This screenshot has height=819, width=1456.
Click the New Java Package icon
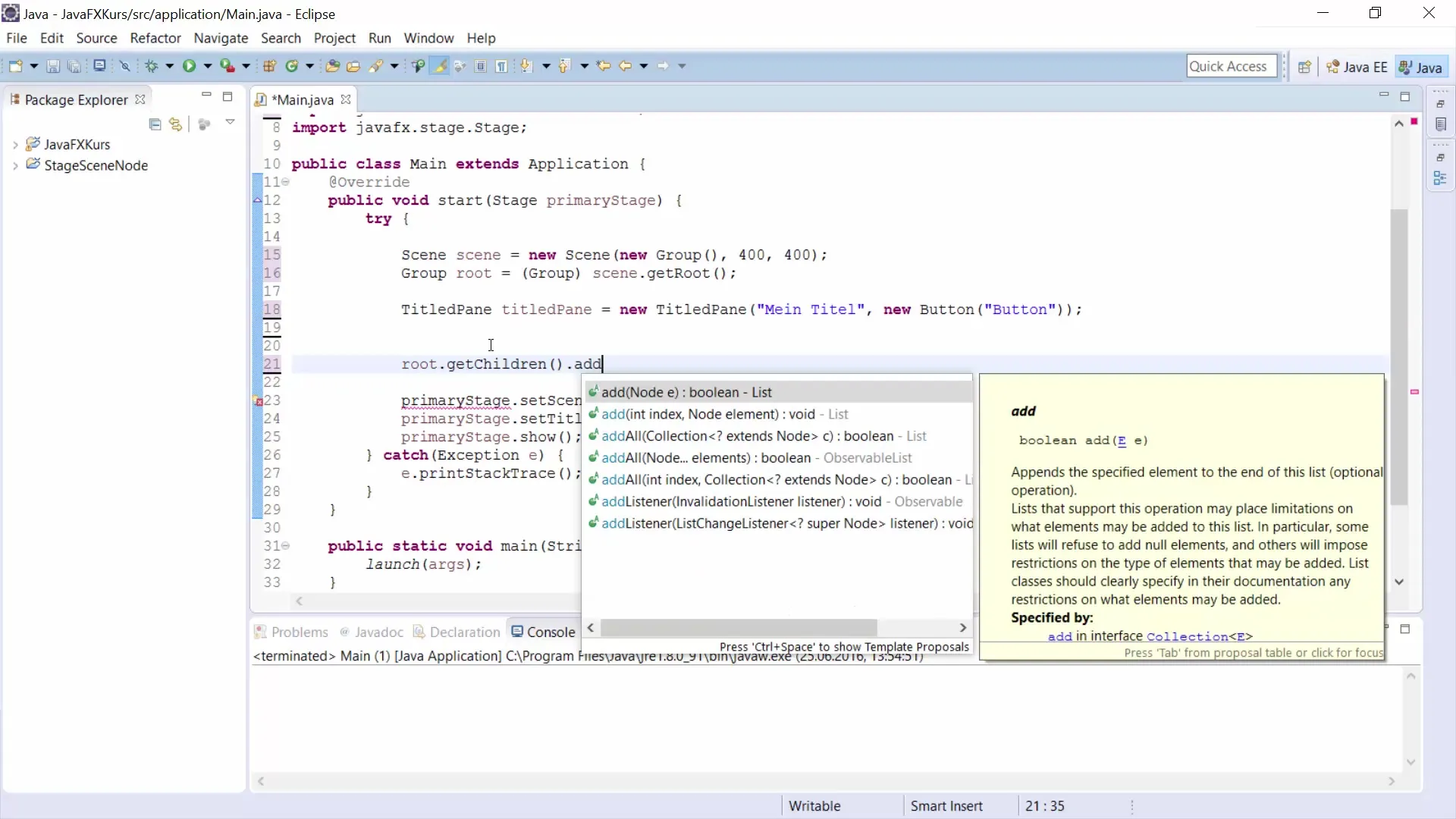pyautogui.click(x=269, y=66)
